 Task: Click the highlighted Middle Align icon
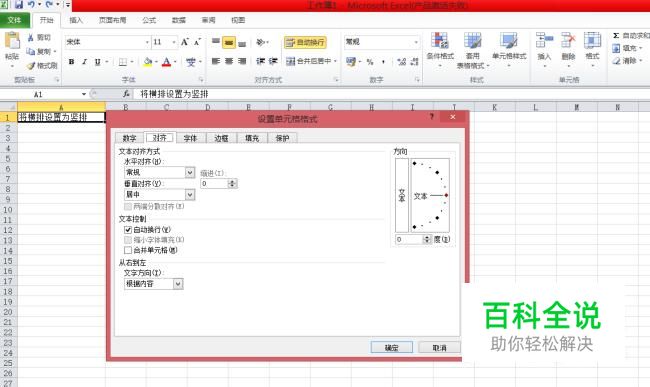coord(229,42)
